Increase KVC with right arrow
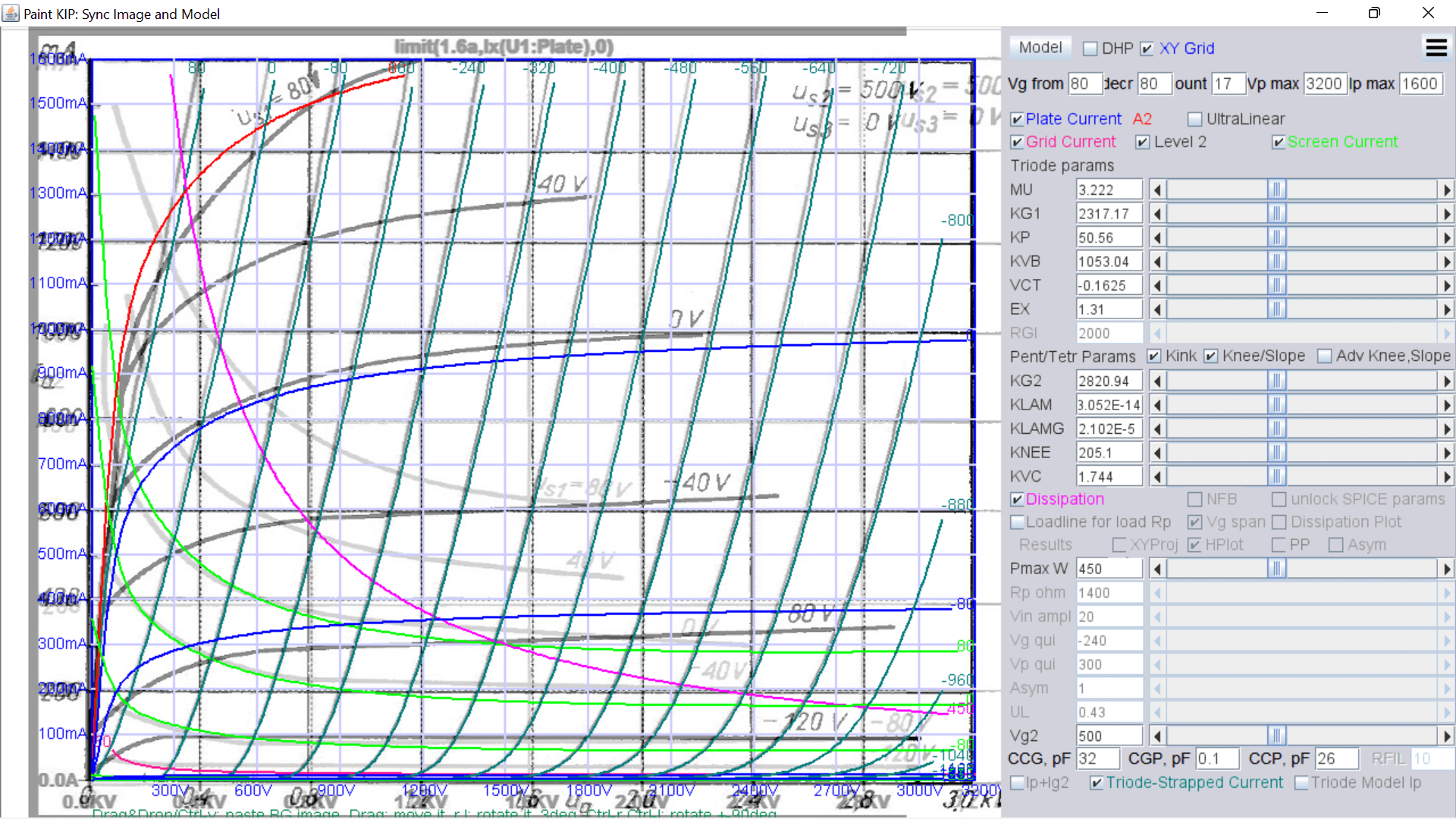Screen dimensions: 1456x819 [x=1446, y=476]
